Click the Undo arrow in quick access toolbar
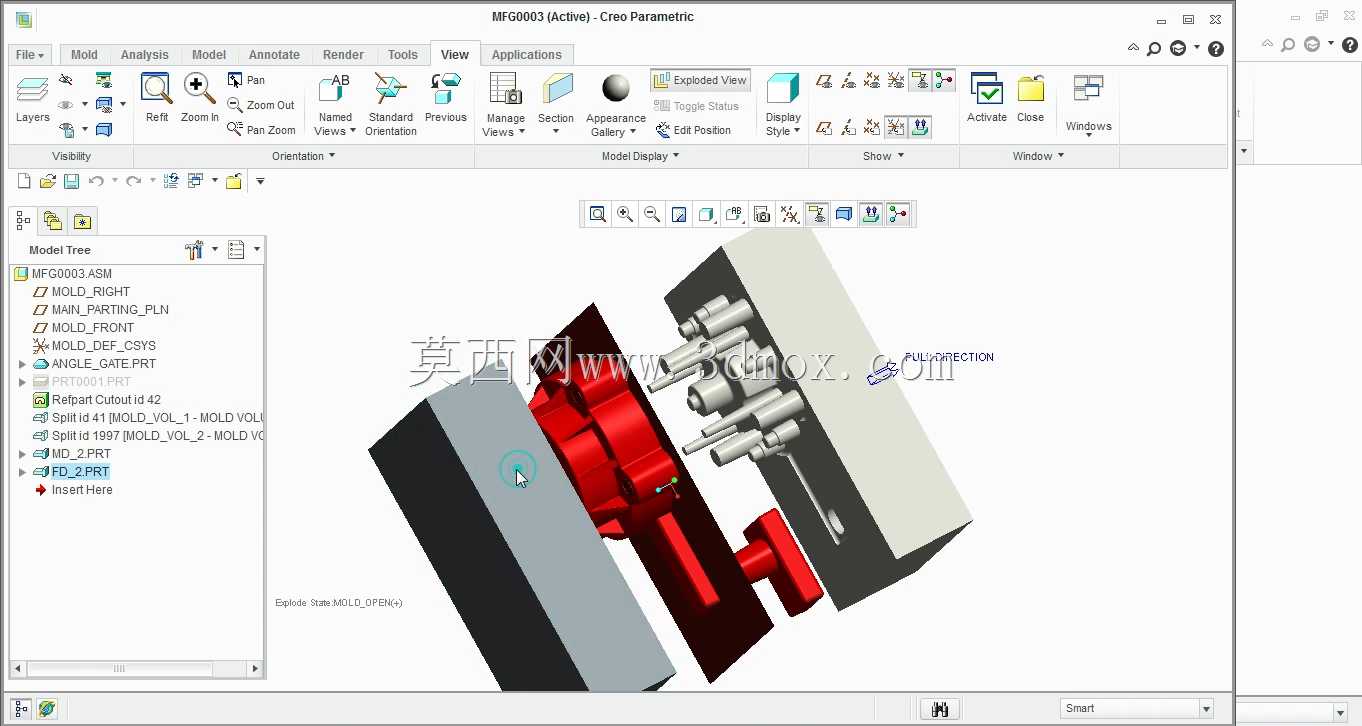Screen dimensions: 1362x726 click(96, 181)
